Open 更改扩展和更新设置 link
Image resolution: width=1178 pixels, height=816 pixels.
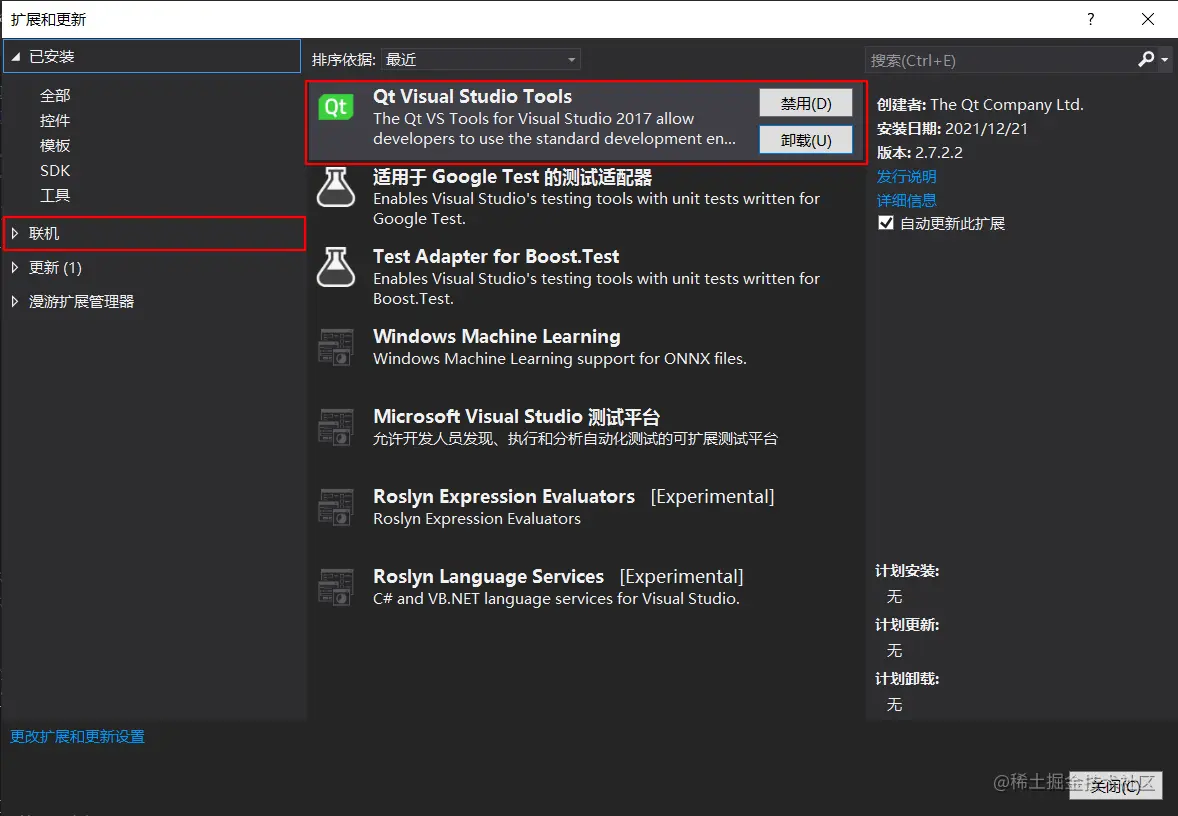77,736
